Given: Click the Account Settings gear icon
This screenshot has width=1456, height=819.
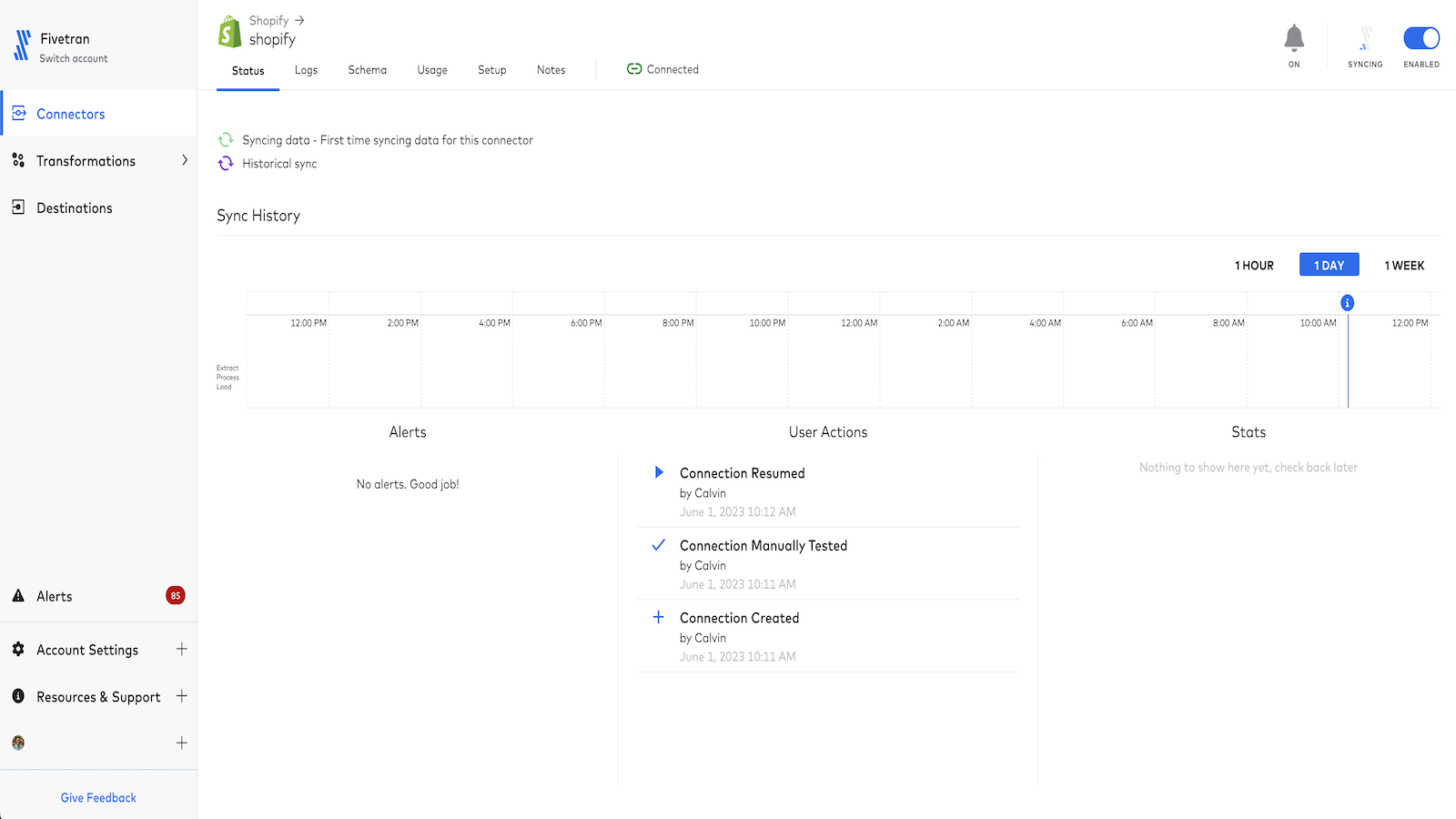Looking at the screenshot, I should (18, 649).
